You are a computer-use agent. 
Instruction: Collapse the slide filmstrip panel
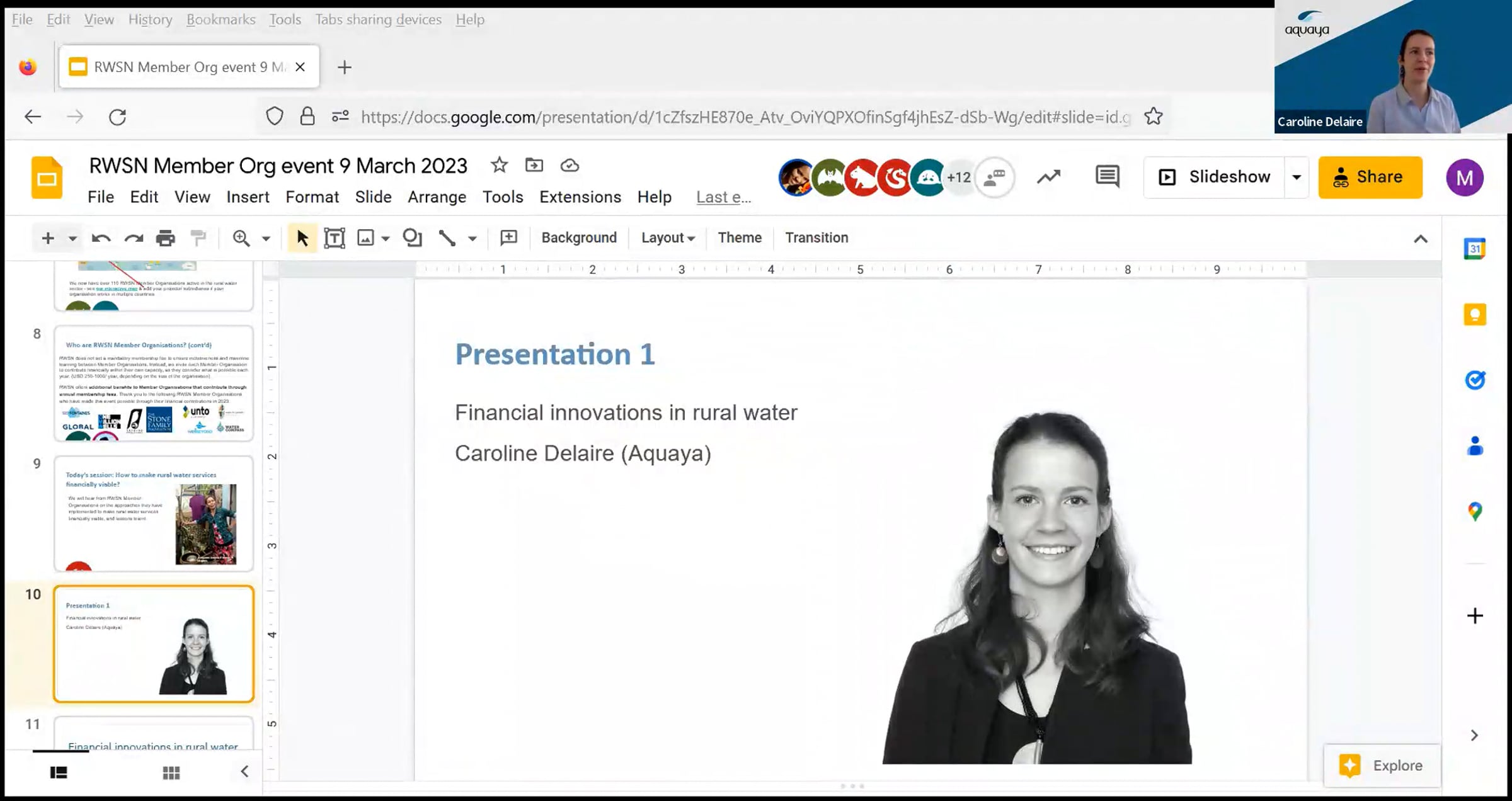tap(244, 771)
